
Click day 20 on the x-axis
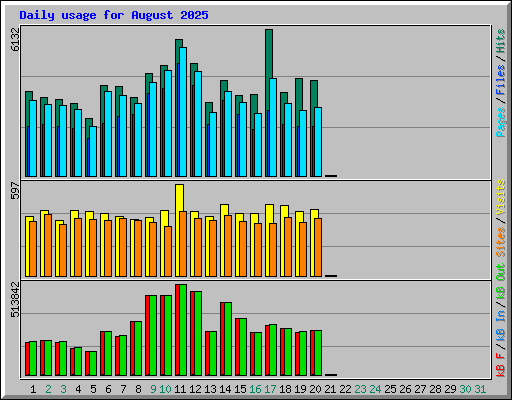315,389
